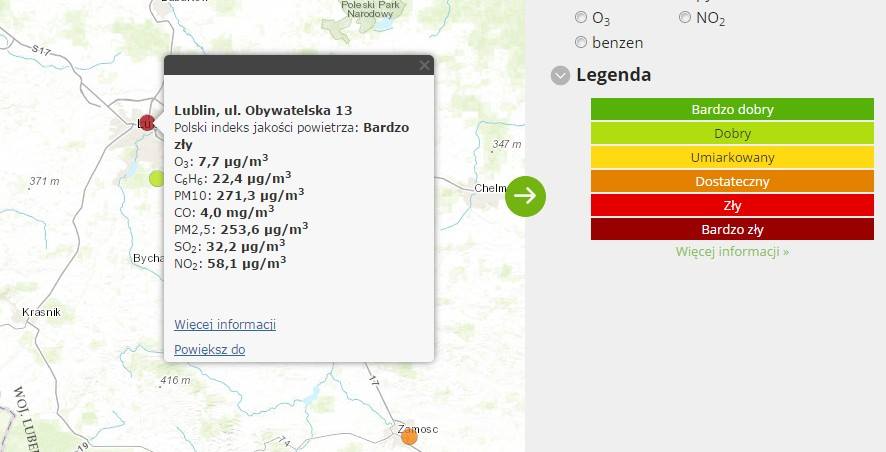Collapse the Legenda section
The width and height of the screenshot is (886, 452).
point(561,75)
